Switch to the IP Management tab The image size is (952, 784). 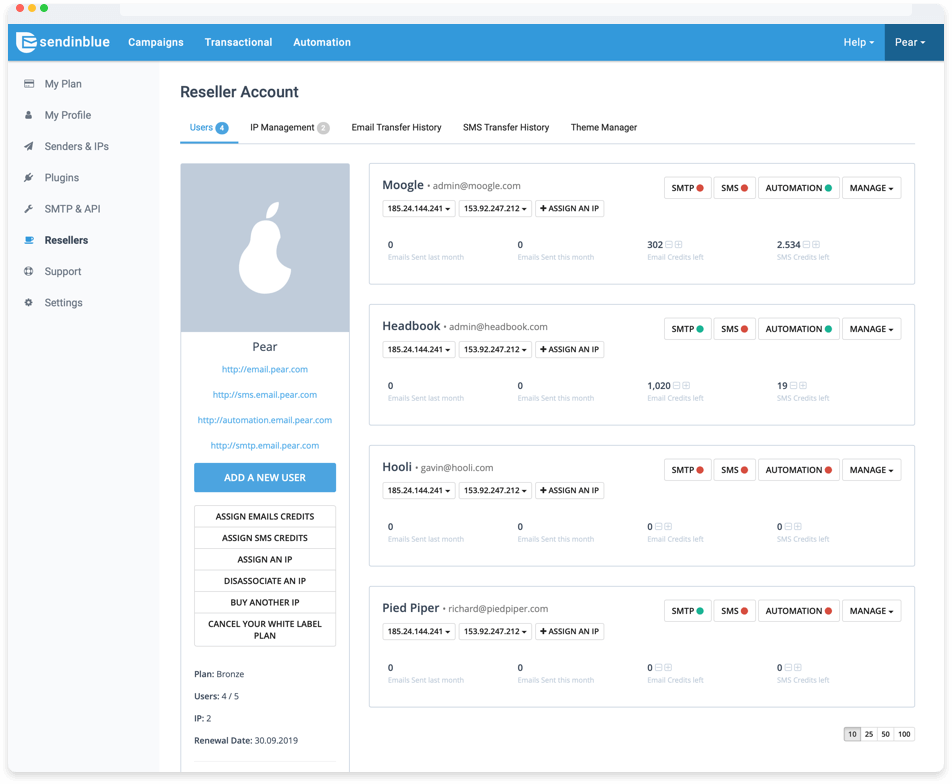pos(290,128)
